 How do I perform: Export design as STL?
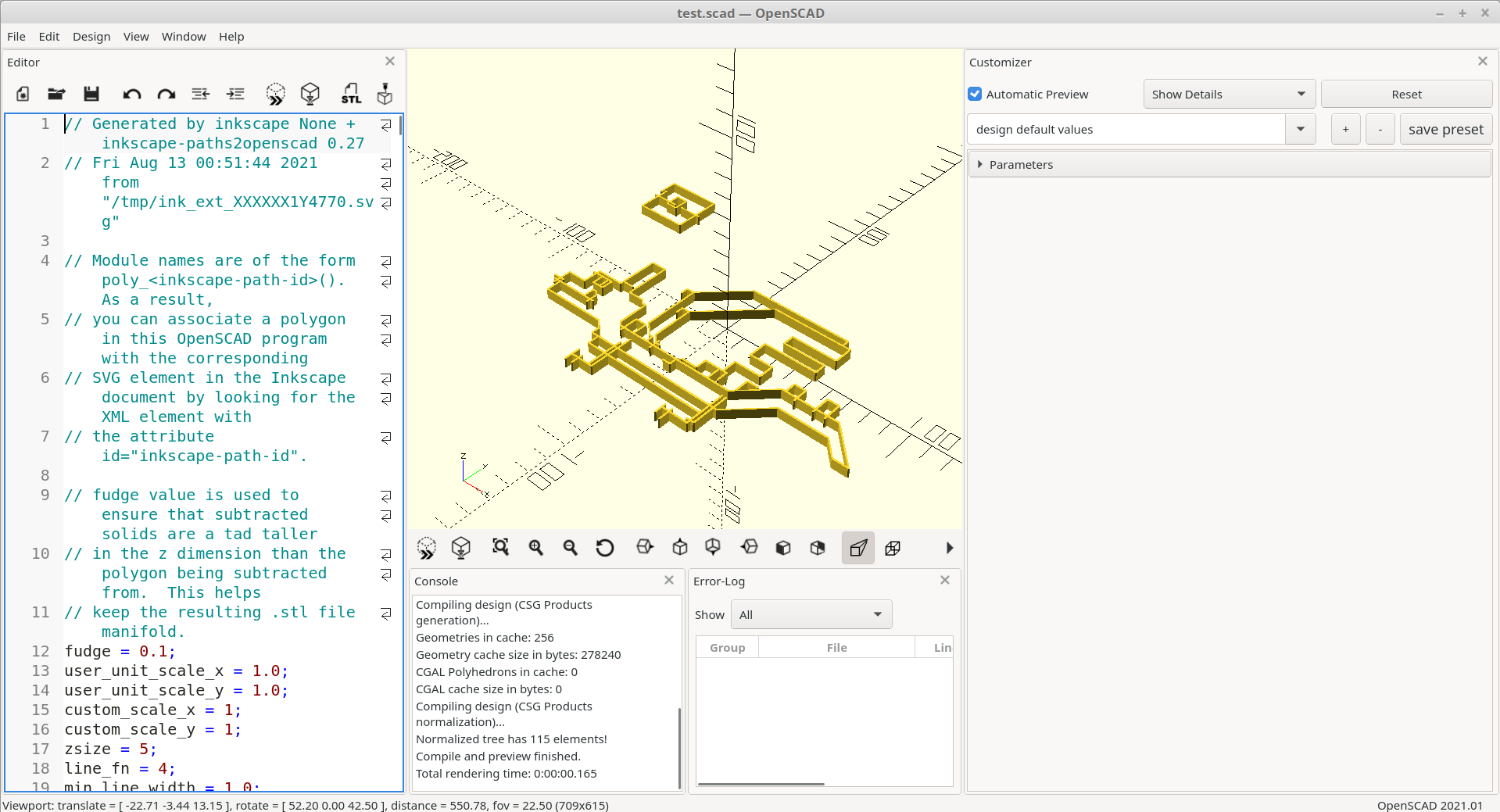point(351,94)
